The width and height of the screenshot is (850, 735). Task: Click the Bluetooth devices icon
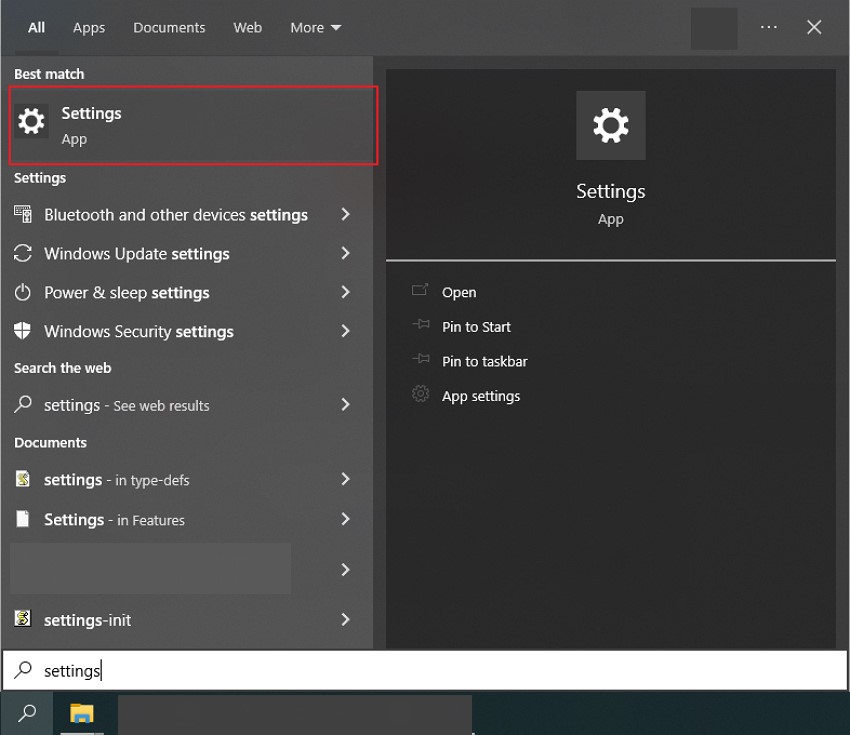pos(23,215)
